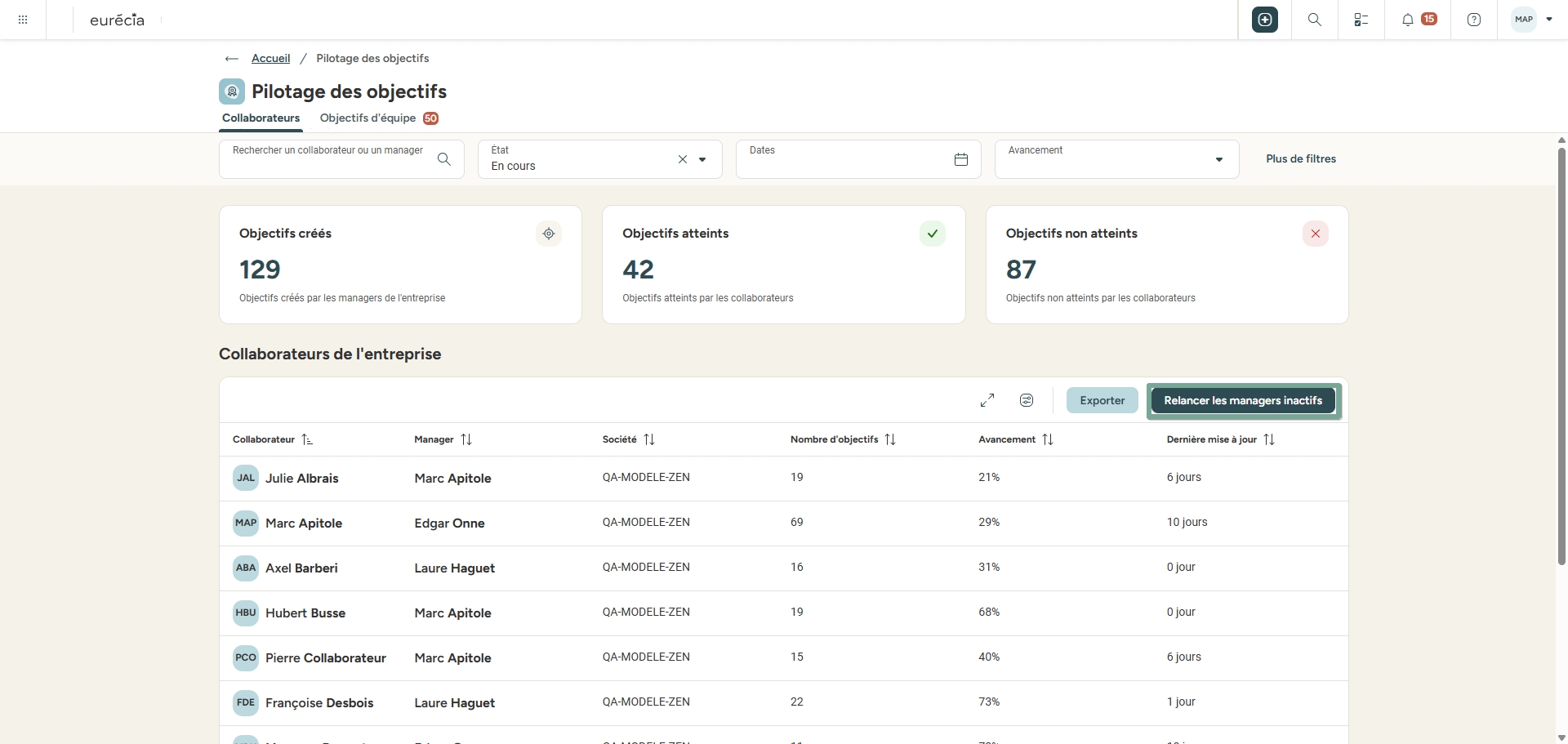Click the back arrow beside Accueil
The height and width of the screenshot is (744, 1568).
[232, 59]
